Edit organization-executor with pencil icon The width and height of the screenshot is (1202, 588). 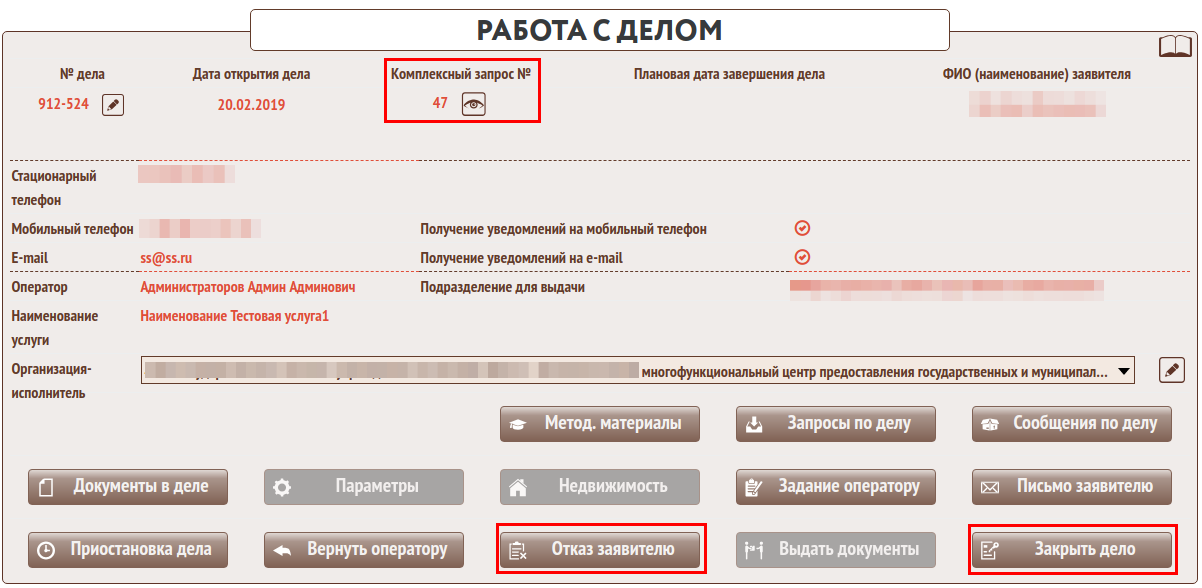point(1171,370)
